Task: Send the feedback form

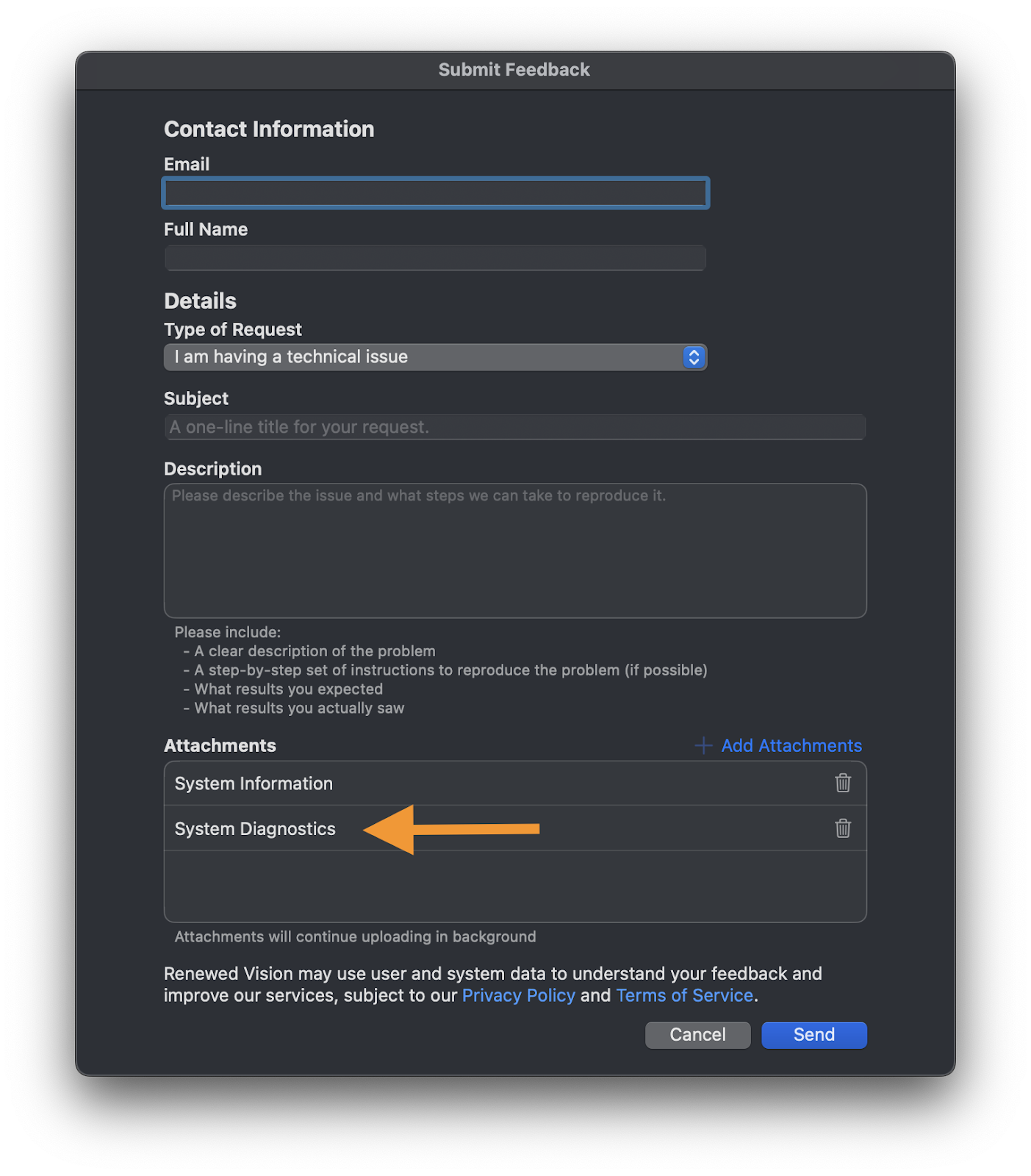Action: (x=814, y=1035)
